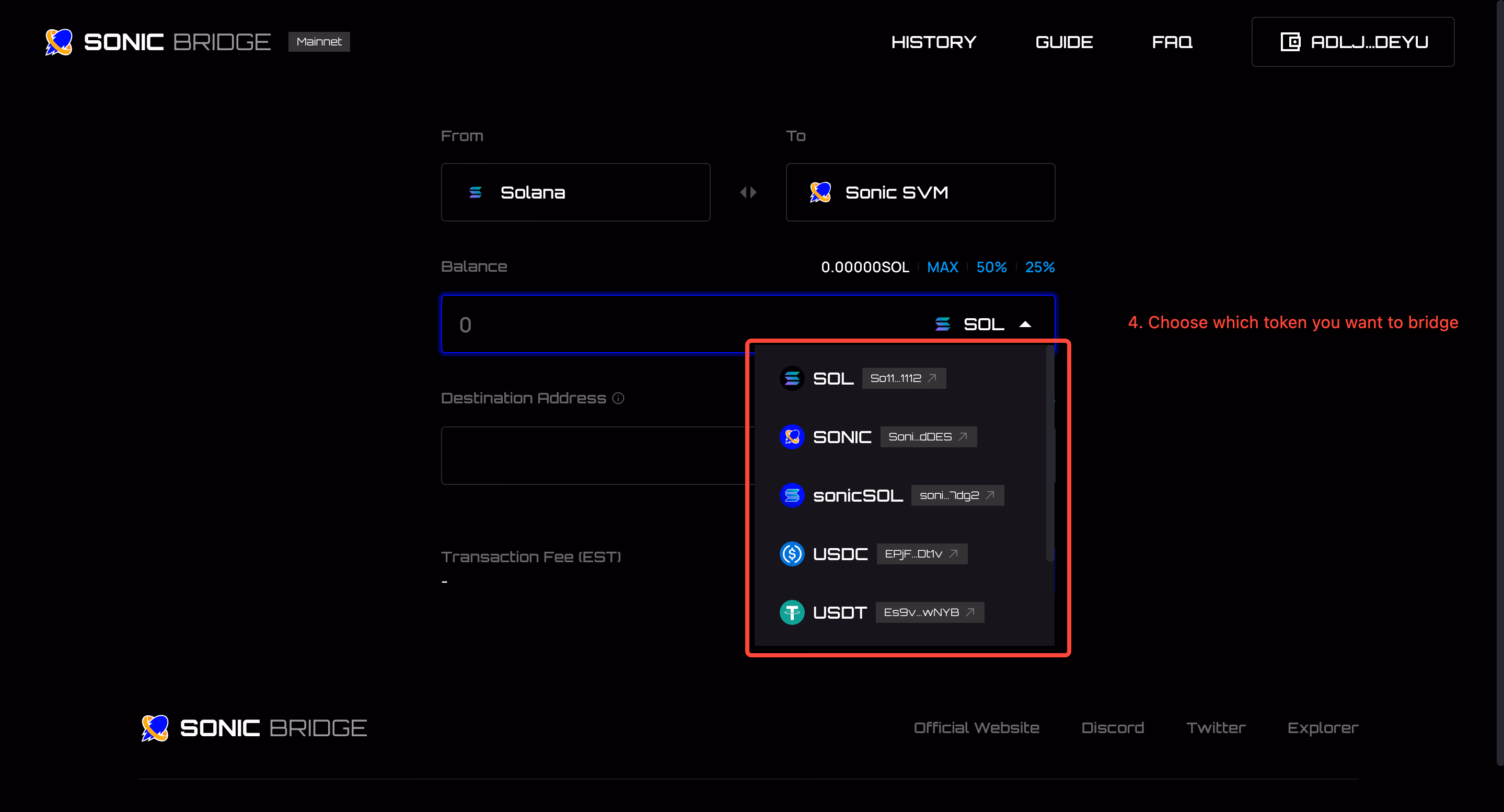Open the Discord footer link
Screen dimensions: 1504x812
(1112, 728)
